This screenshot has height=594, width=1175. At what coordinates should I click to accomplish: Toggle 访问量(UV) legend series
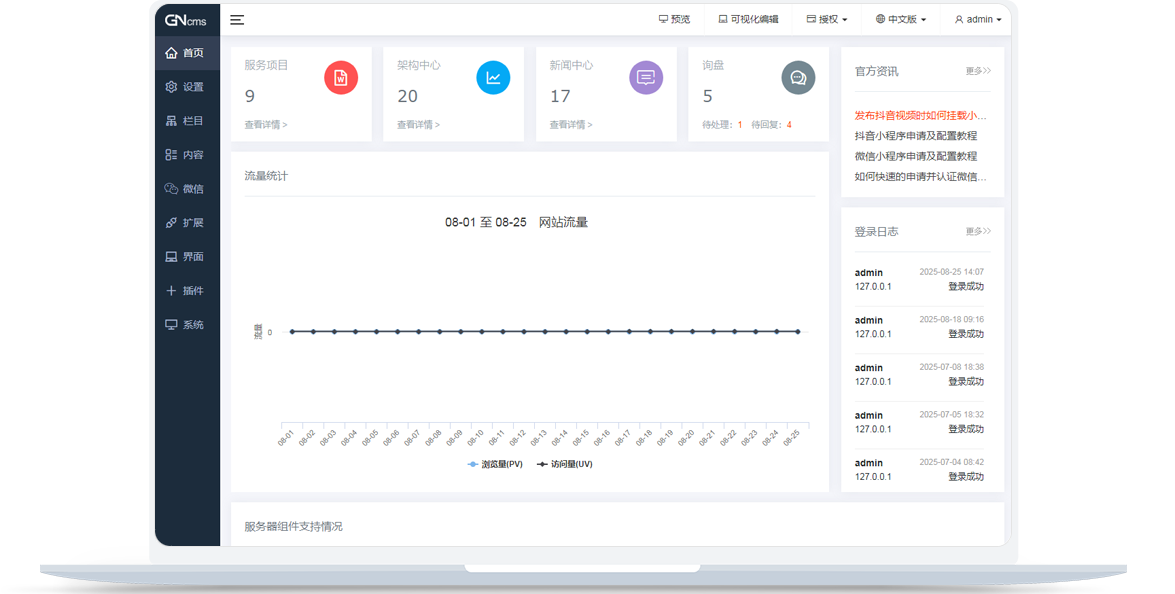[x=565, y=464]
